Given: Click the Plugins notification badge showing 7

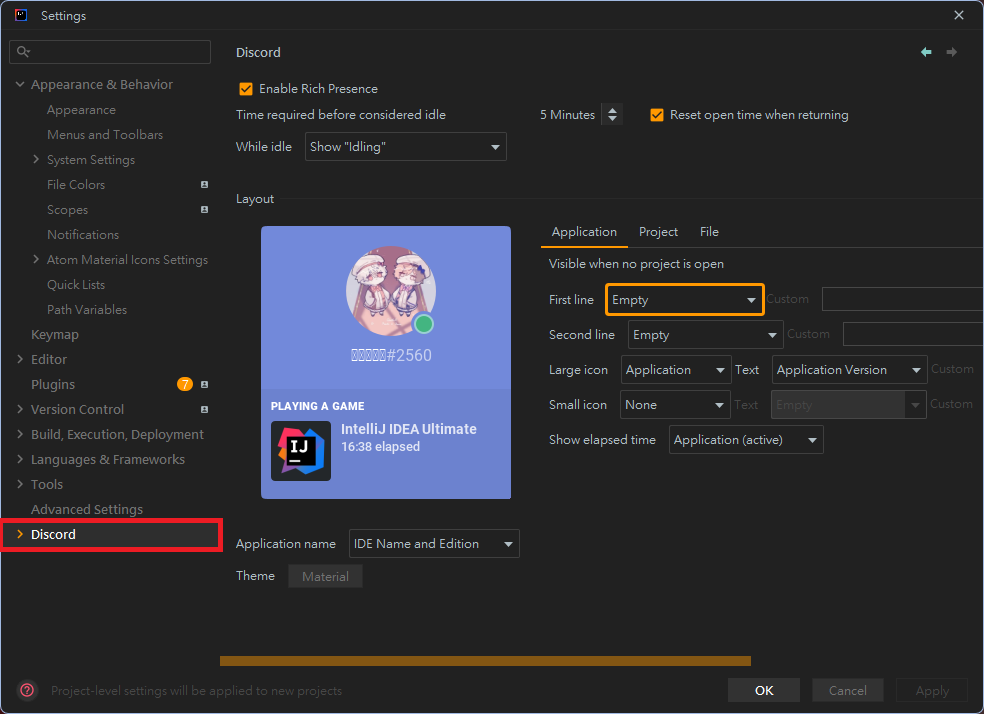Looking at the screenshot, I should coord(185,384).
